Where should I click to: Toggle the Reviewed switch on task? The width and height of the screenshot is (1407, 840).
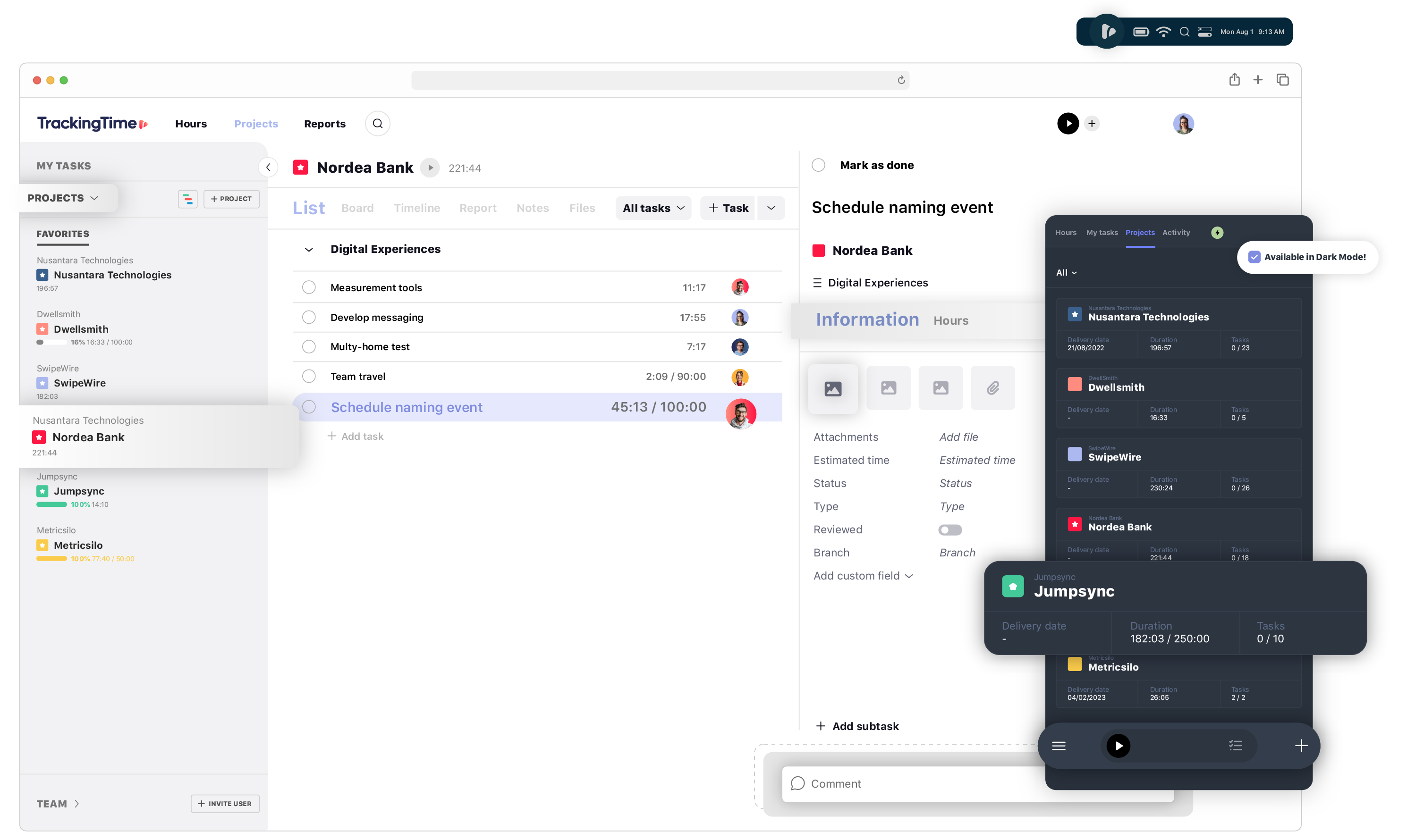pos(952,528)
